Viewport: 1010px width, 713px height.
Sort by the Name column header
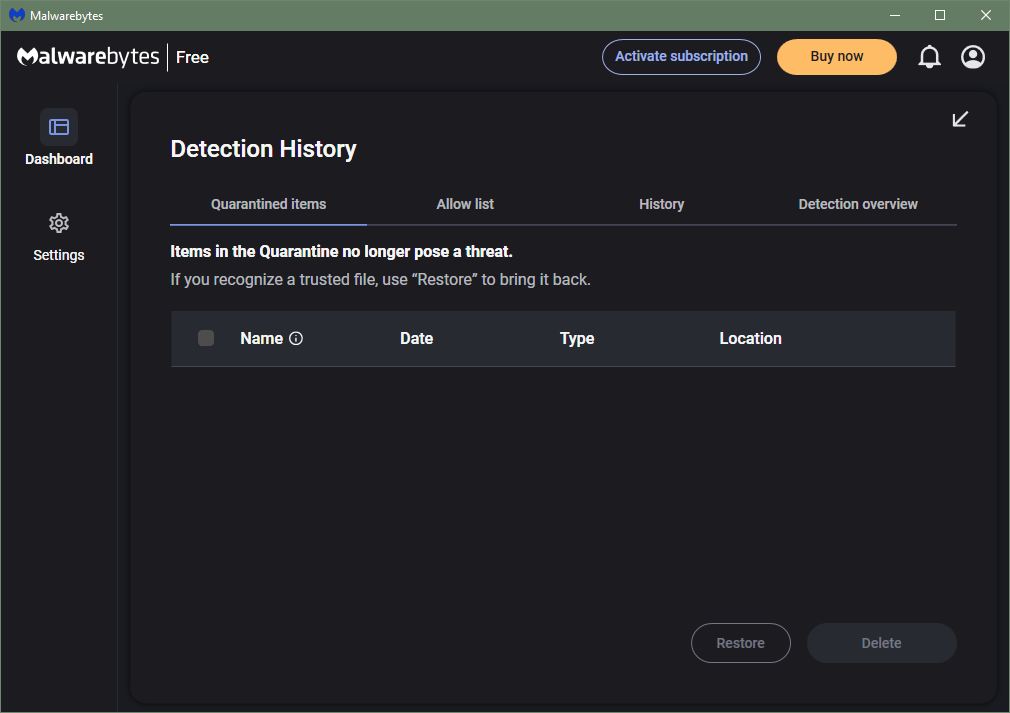click(262, 338)
